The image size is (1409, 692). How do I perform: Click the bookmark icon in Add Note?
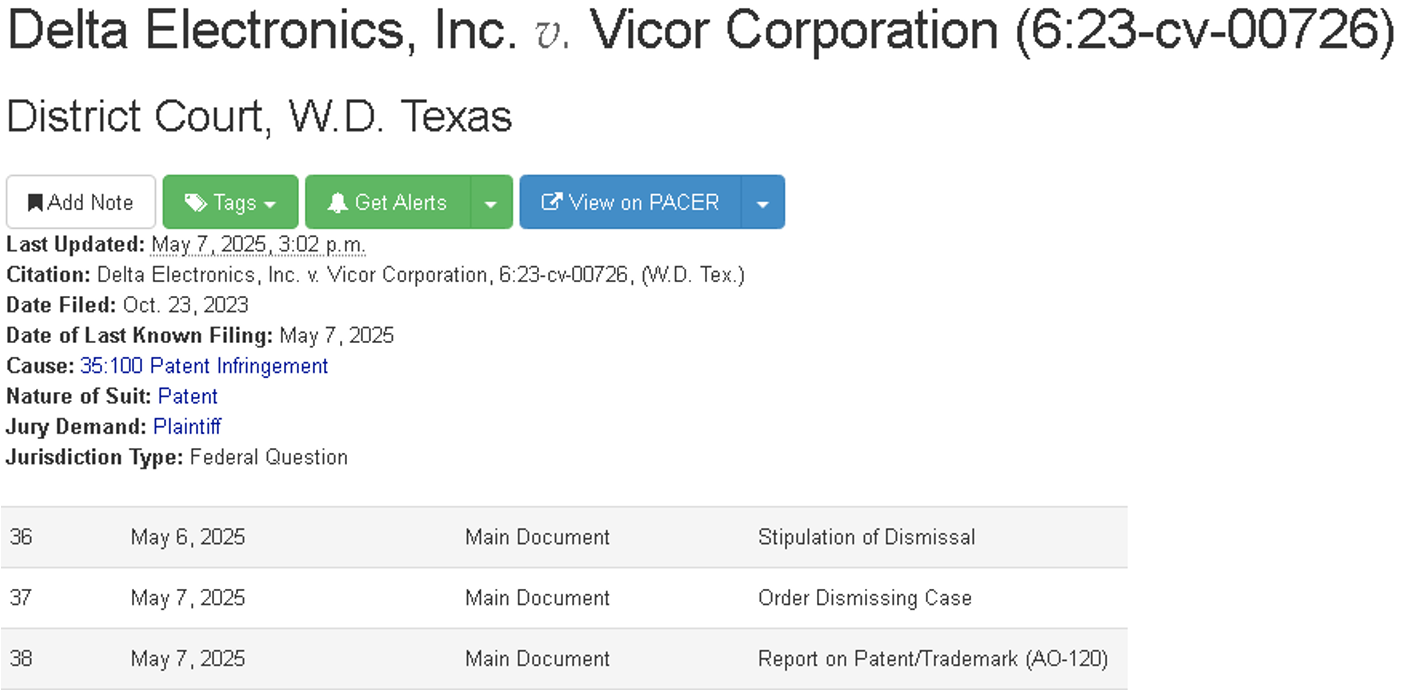pos(35,203)
